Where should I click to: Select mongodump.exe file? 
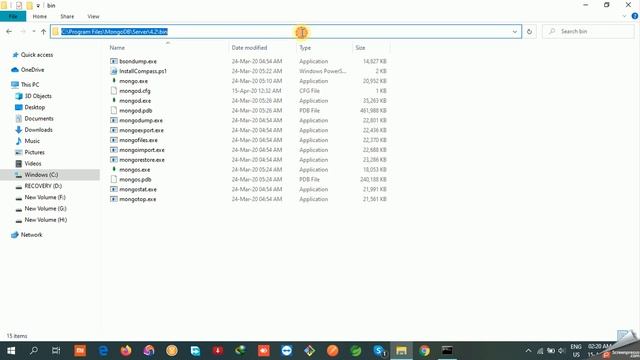pyautogui.click(x=141, y=120)
